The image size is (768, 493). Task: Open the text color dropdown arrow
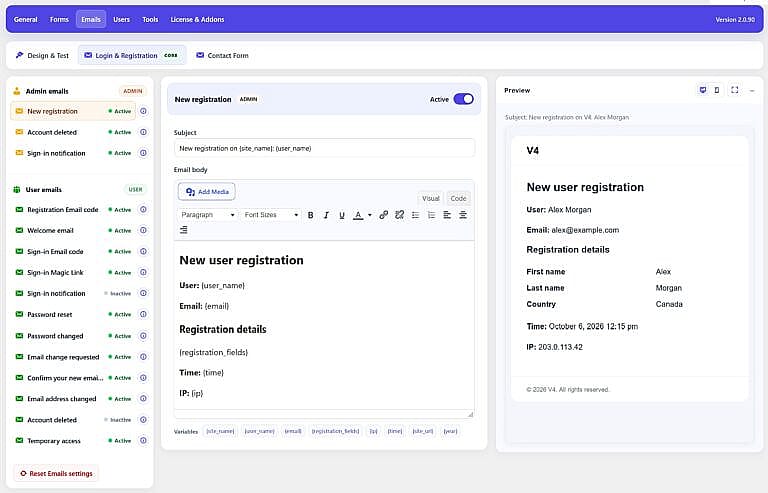[370, 215]
